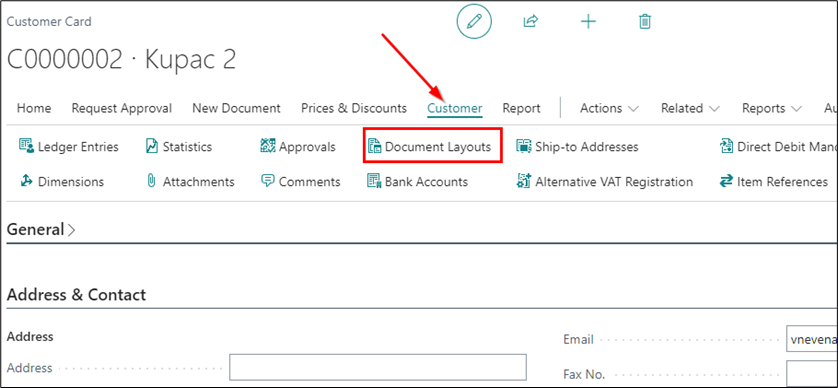
Task: Open Ship-to Addresses
Action: [x=577, y=146]
